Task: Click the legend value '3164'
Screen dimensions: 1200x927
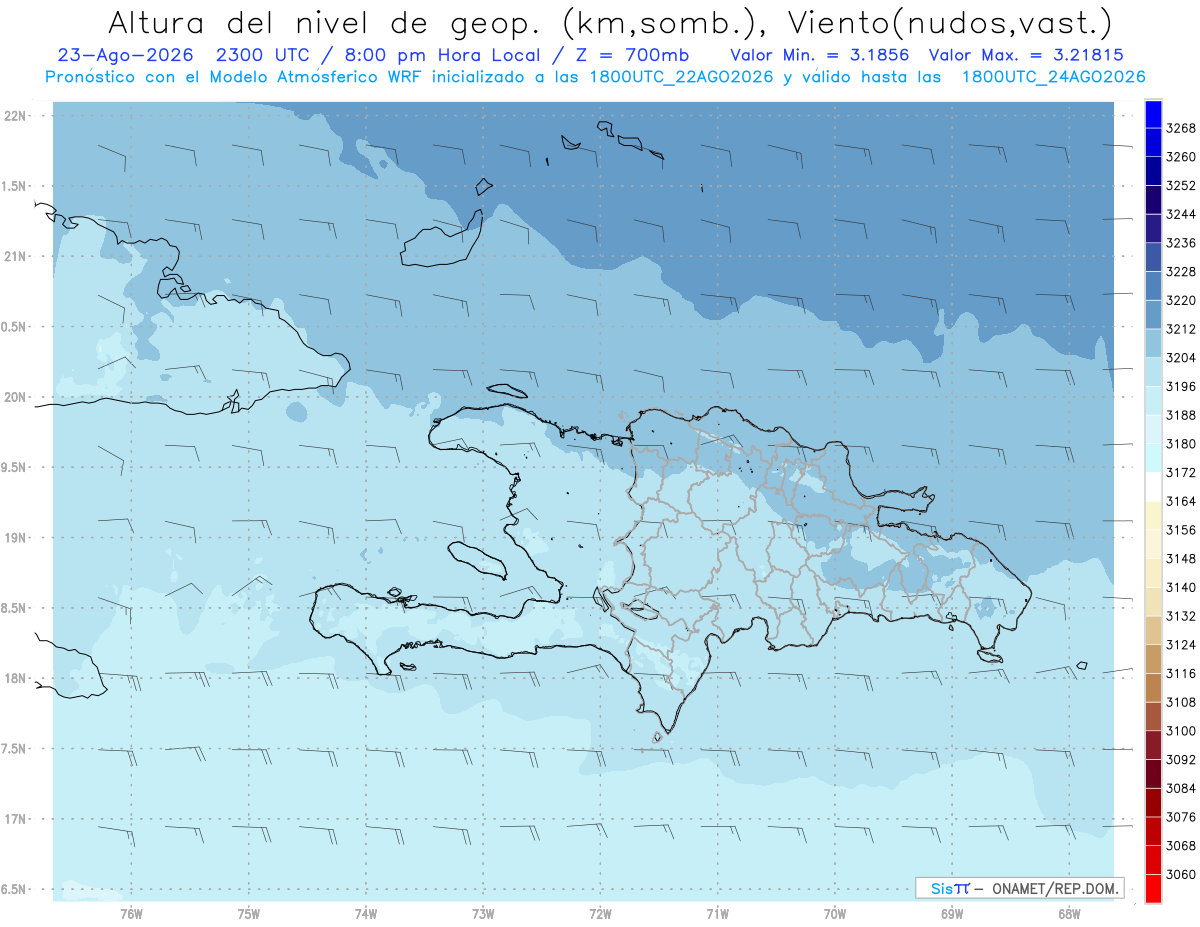Action: (x=1181, y=501)
